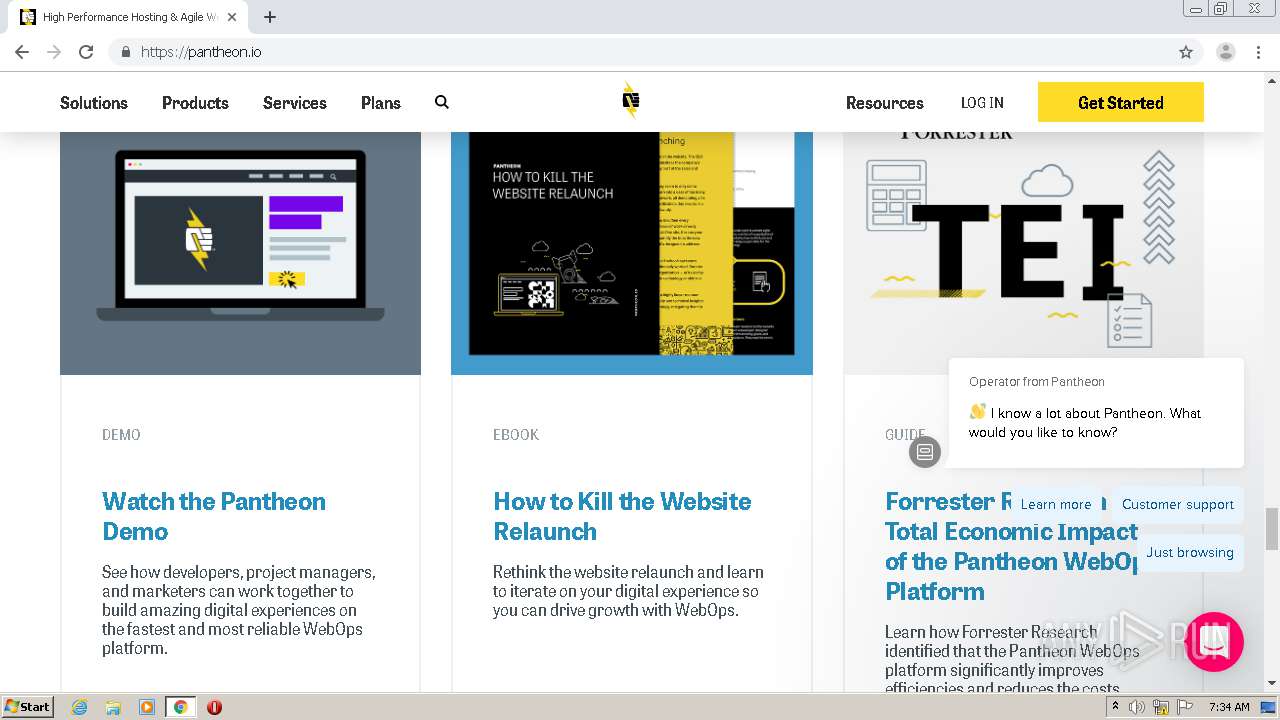Screen dimensions: 1280x720
Task: Open the Chrome three-dot menu
Action: click(1258, 52)
